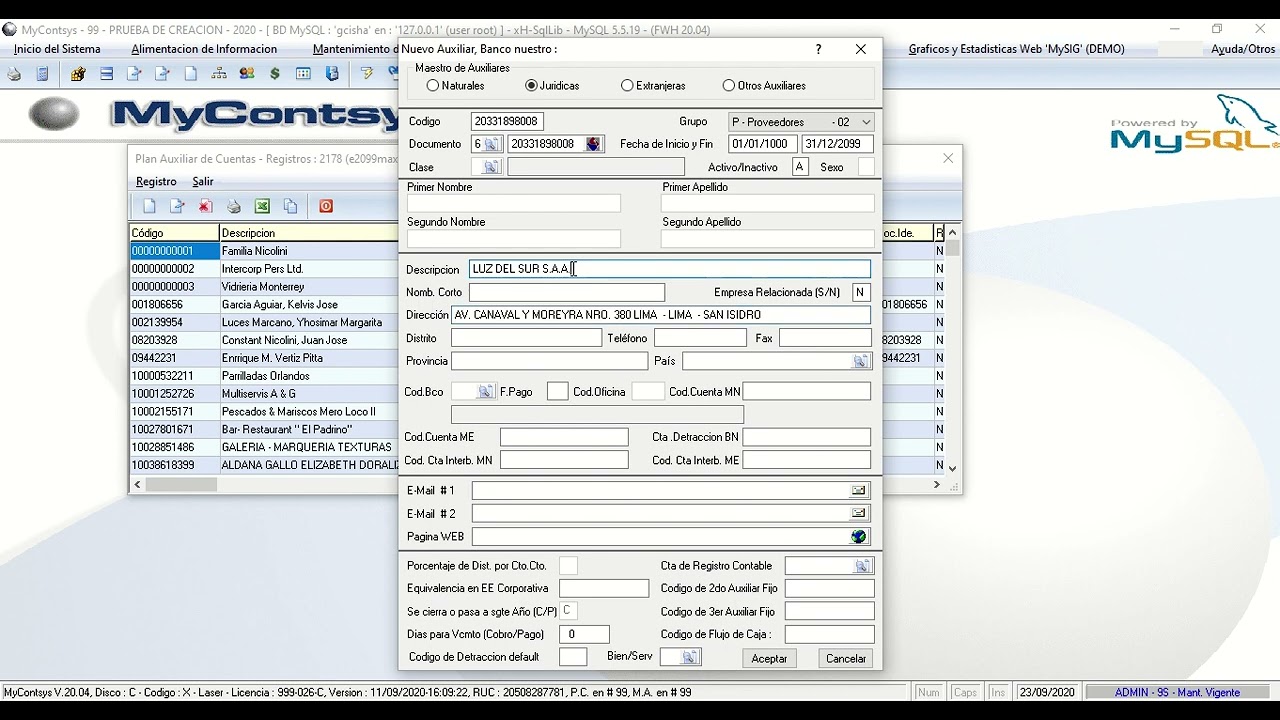1280x720 pixels.
Task: Select the Naturales radio button
Action: (433, 86)
